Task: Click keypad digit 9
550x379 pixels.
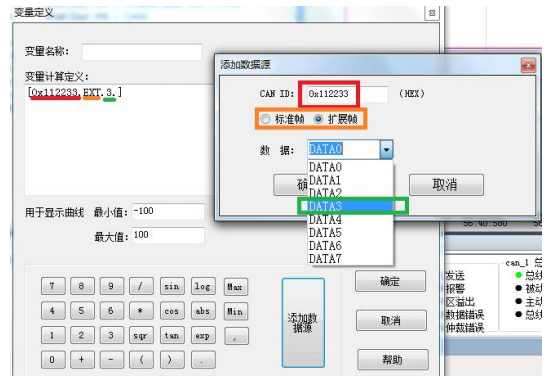Action: point(111,286)
